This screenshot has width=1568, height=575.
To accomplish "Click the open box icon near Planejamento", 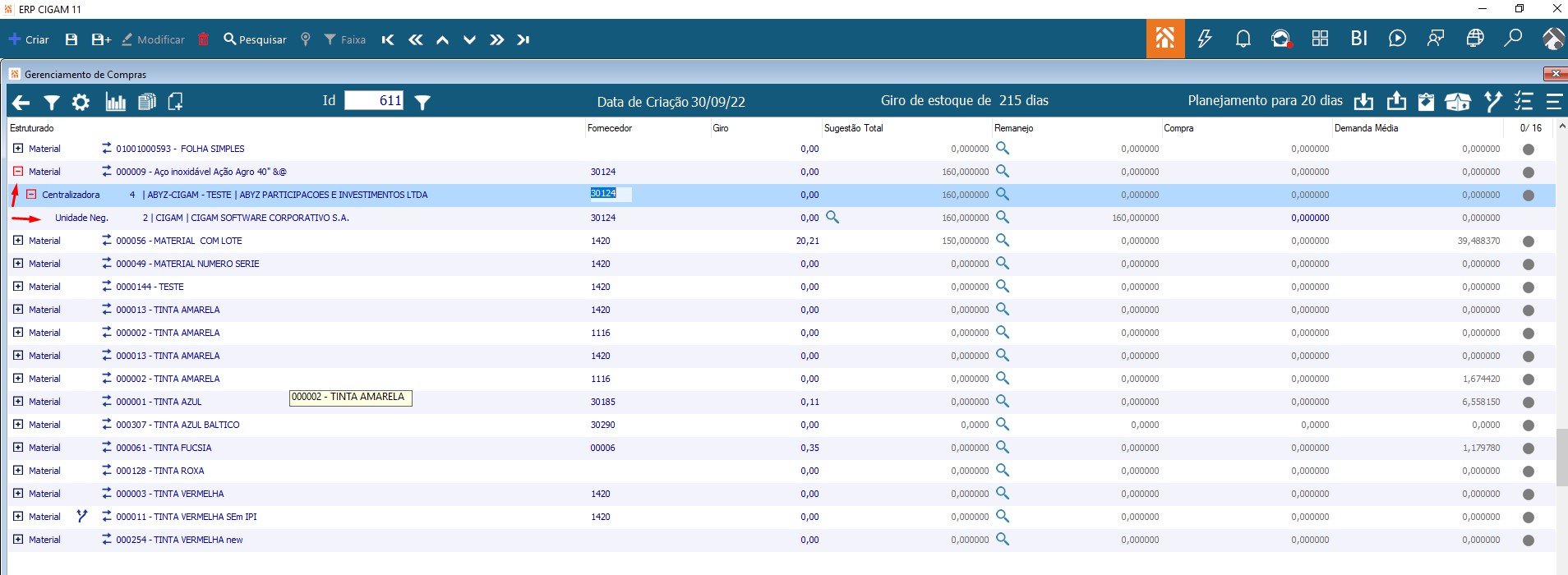I will click(x=1458, y=102).
